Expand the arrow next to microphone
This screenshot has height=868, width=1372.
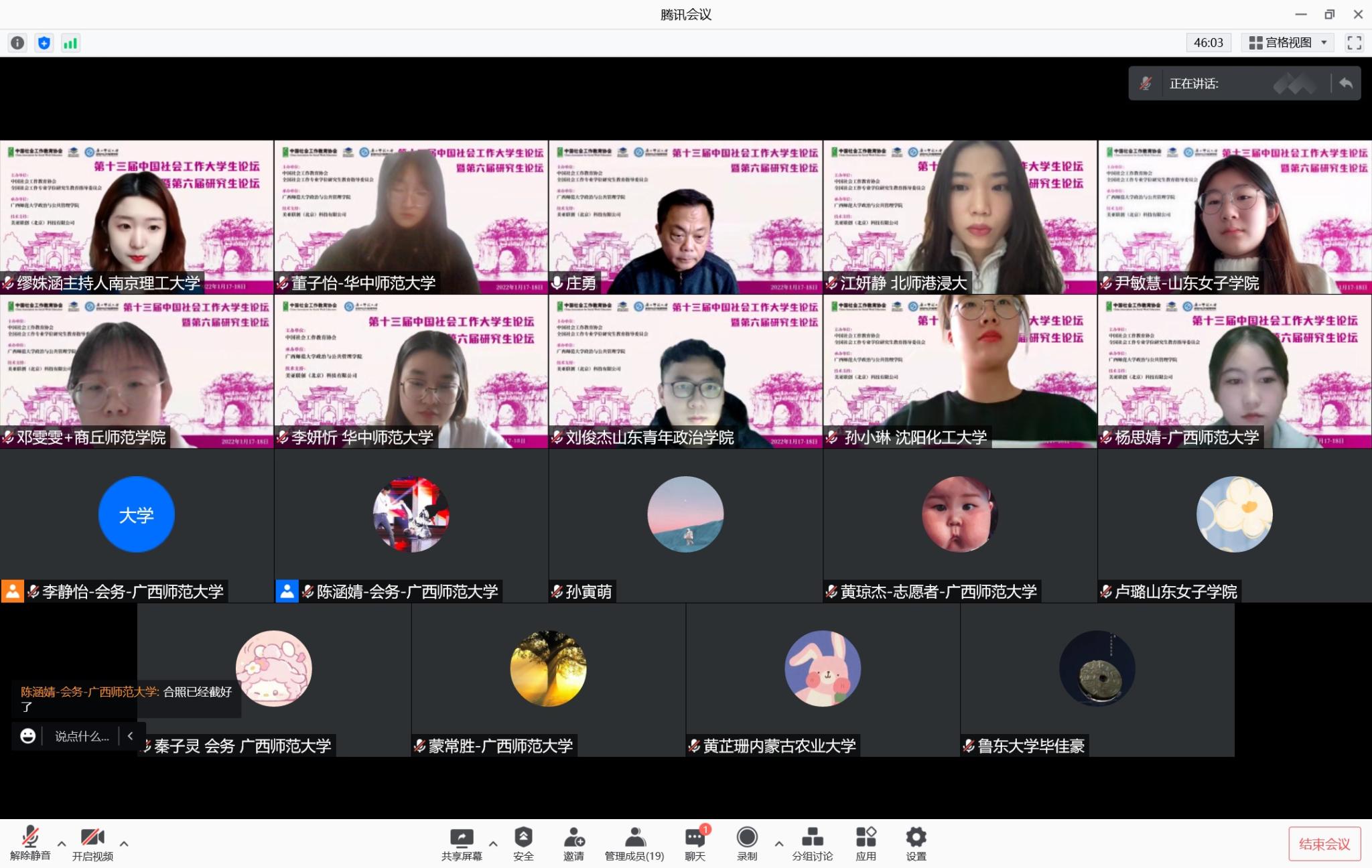click(62, 844)
